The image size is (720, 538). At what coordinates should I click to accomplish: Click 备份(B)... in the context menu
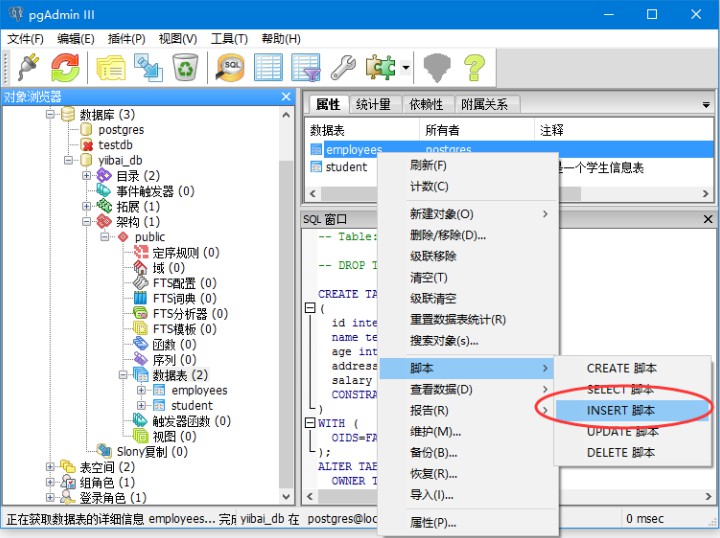click(468, 453)
